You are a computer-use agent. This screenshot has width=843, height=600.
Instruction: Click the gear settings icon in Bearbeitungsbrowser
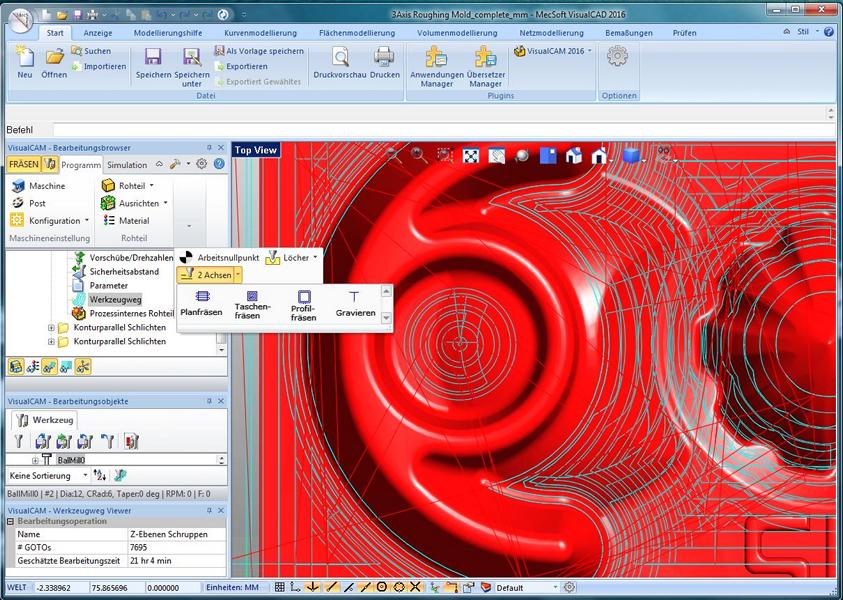(202, 164)
